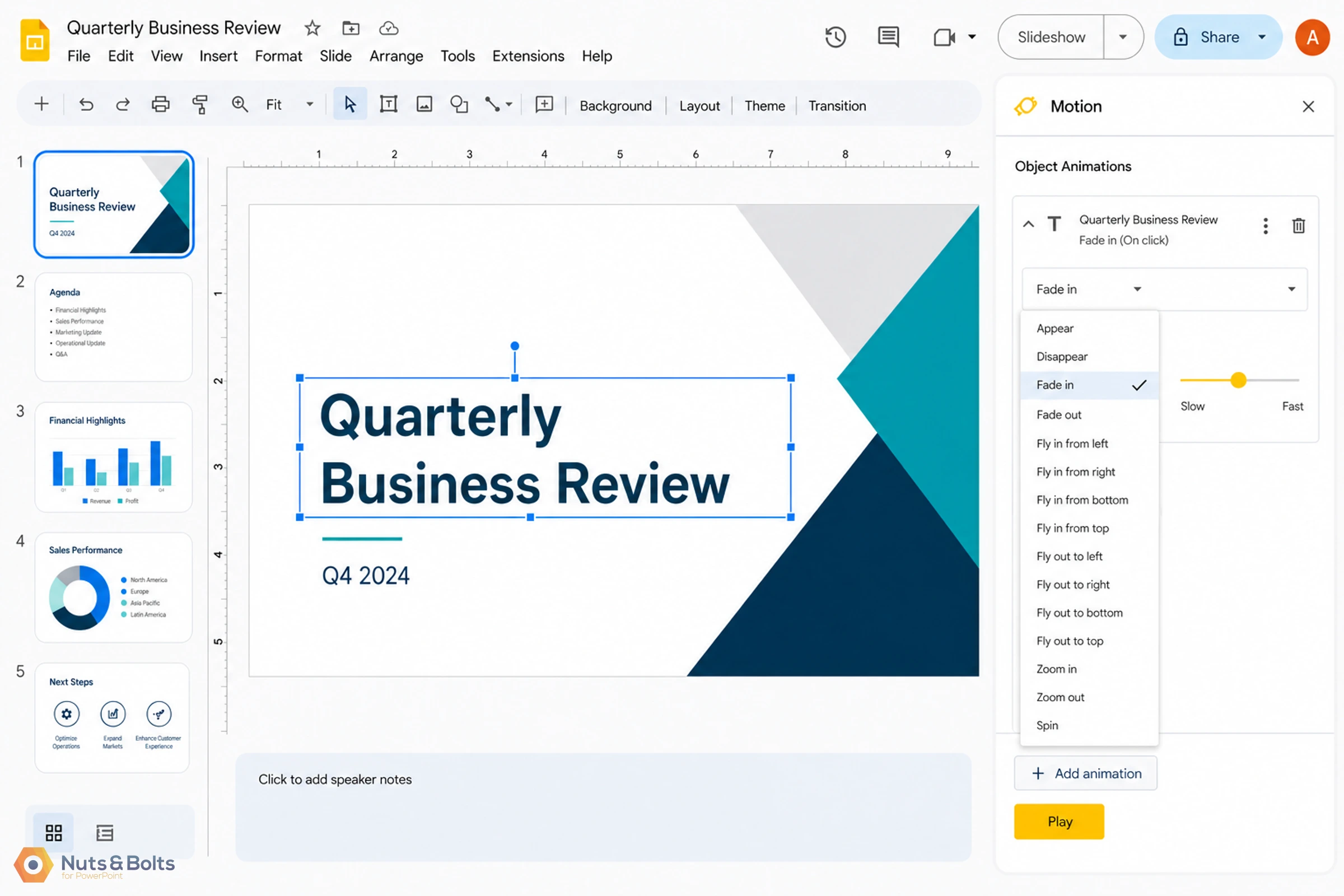The height and width of the screenshot is (896, 1344).
Task: Click the Transition toolbar button
Action: coord(837,106)
